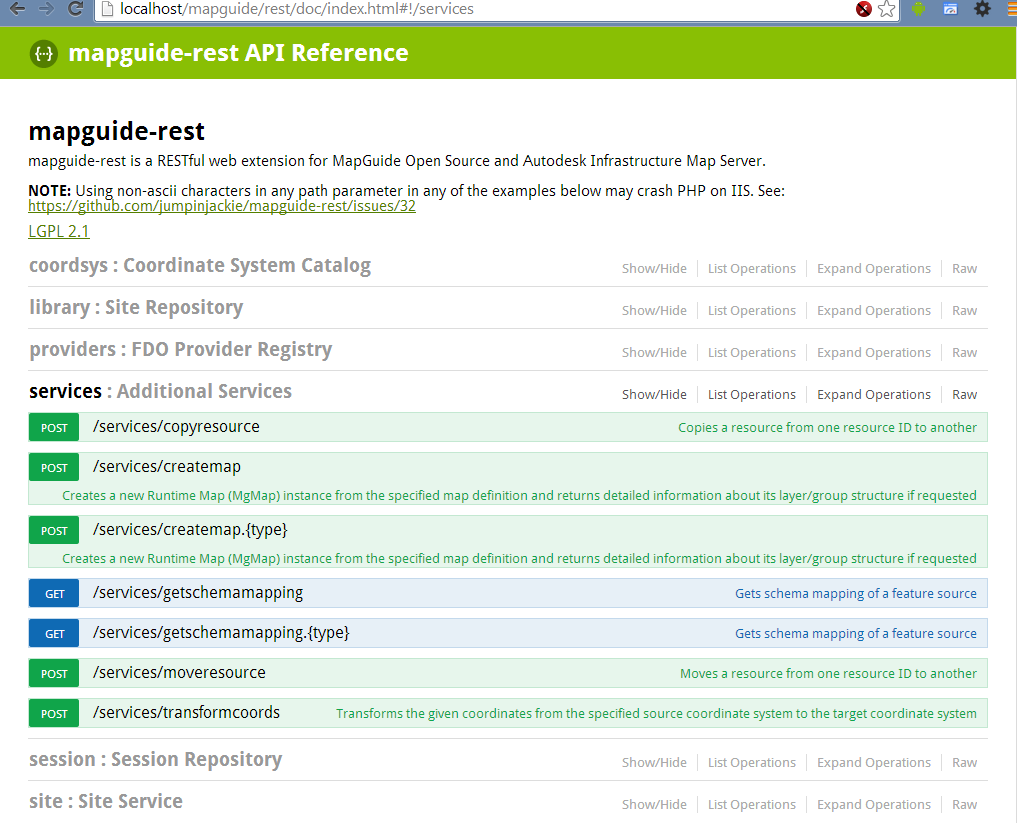1017x823 pixels.
Task: Click POST badge for /services/transformcoords
Action: (54, 713)
